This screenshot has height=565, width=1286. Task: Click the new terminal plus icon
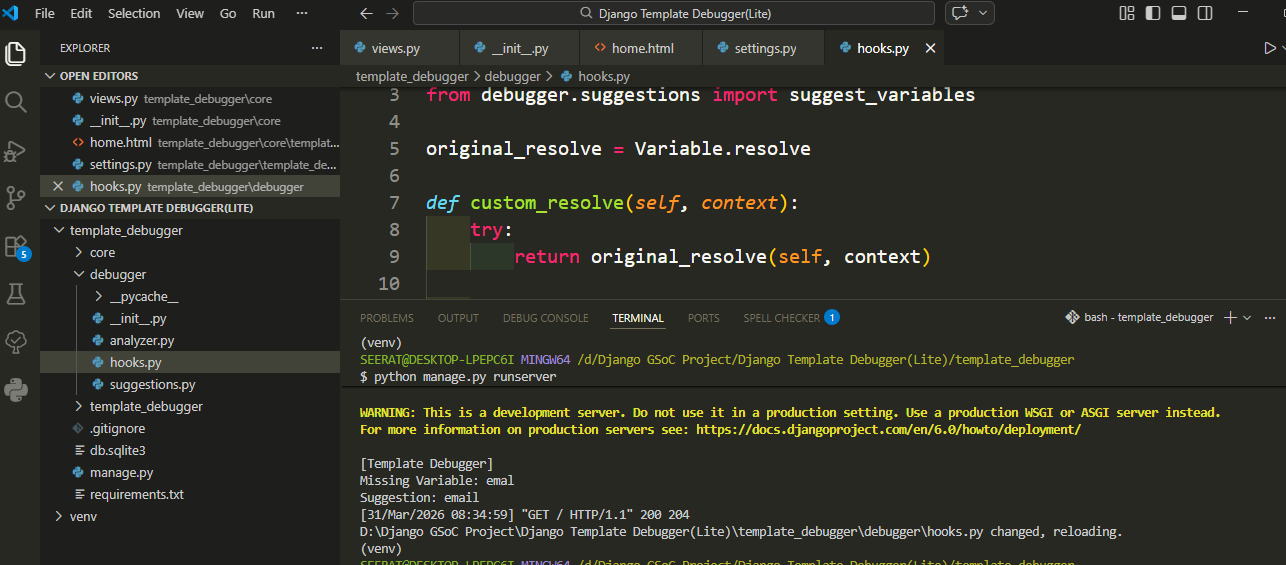[x=1230, y=317]
